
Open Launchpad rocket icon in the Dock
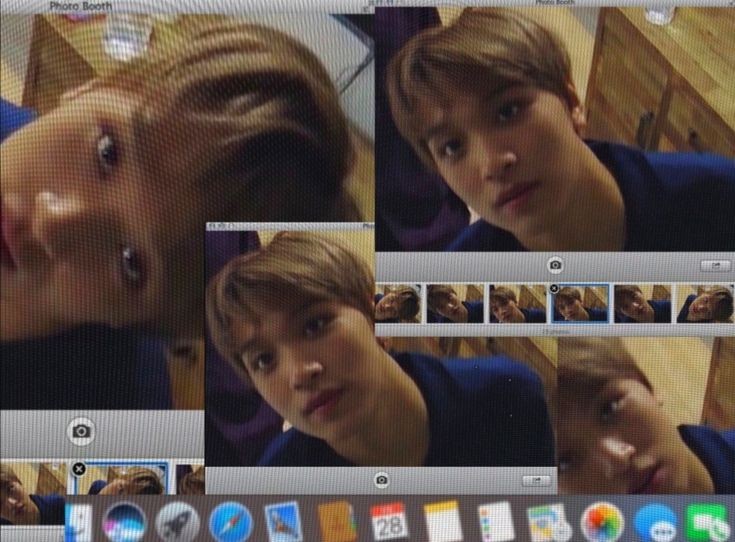[x=177, y=522]
